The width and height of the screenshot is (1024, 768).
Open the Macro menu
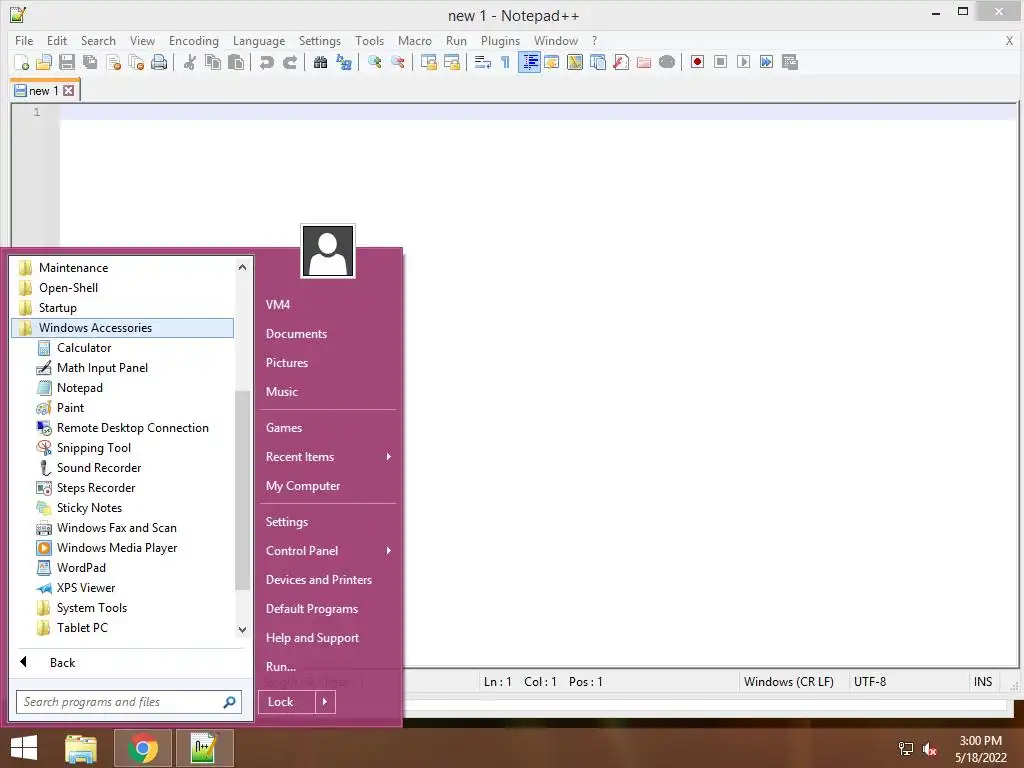(x=415, y=40)
